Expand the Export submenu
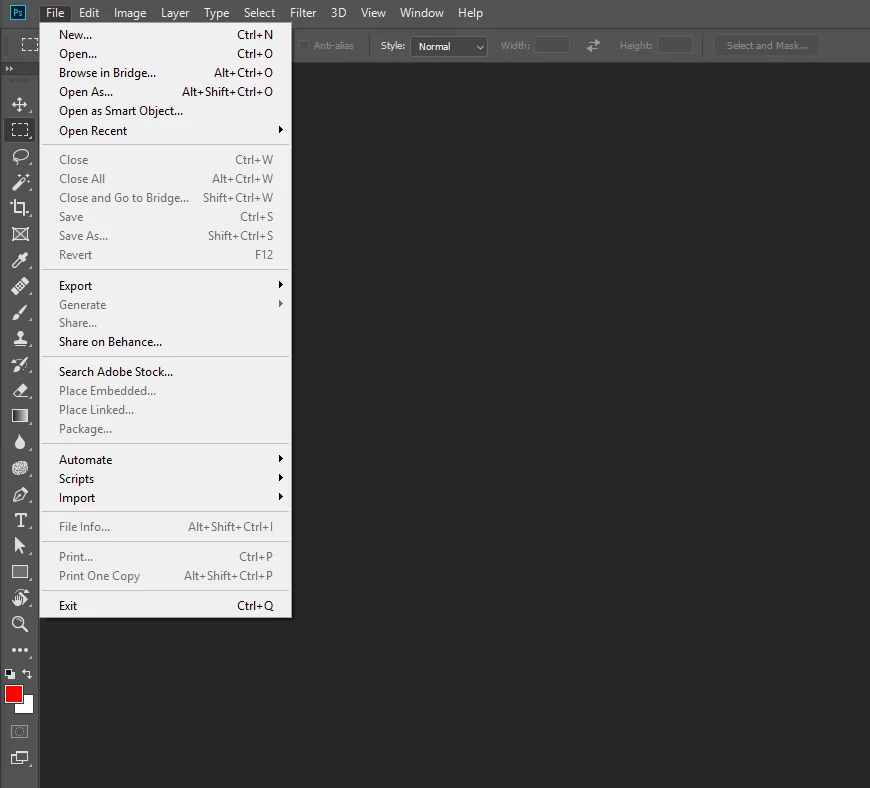This screenshot has height=788, width=870. [x=166, y=285]
